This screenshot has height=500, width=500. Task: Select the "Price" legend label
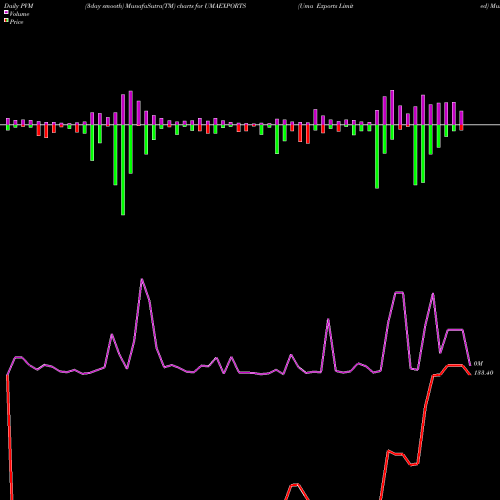click(16, 22)
